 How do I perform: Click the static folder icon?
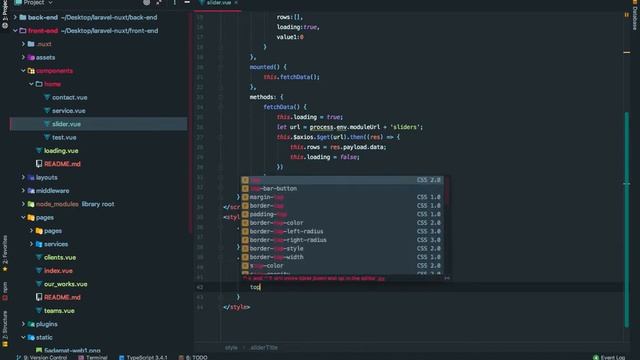pyautogui.click(x=31, y=338)
